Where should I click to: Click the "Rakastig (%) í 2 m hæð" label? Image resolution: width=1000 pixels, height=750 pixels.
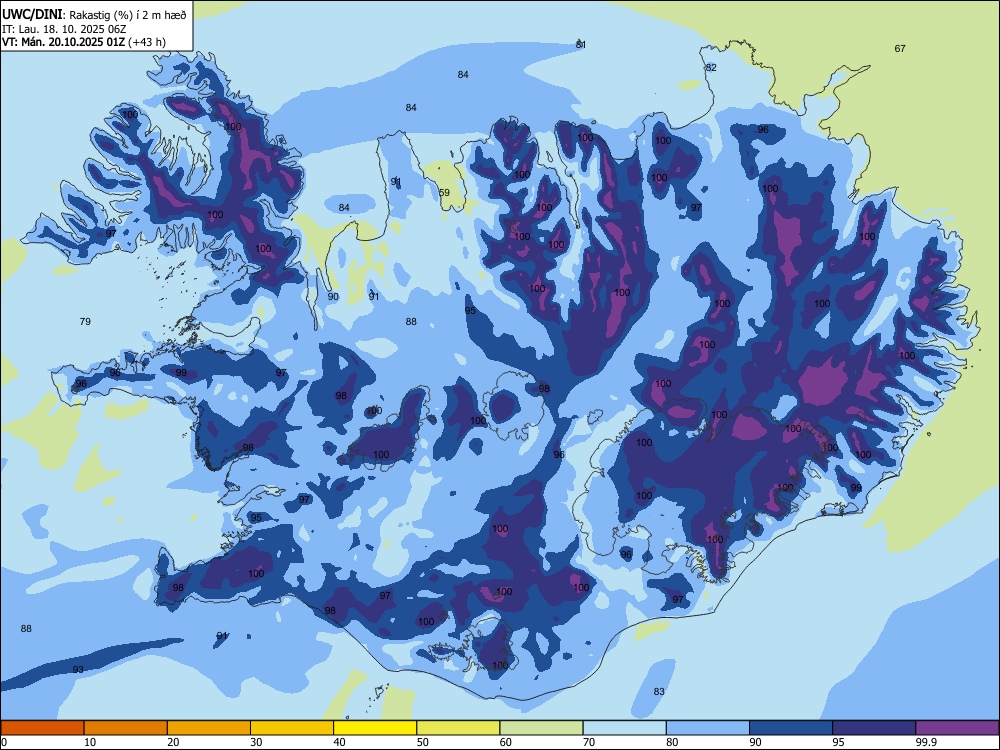tap(128, 15)
